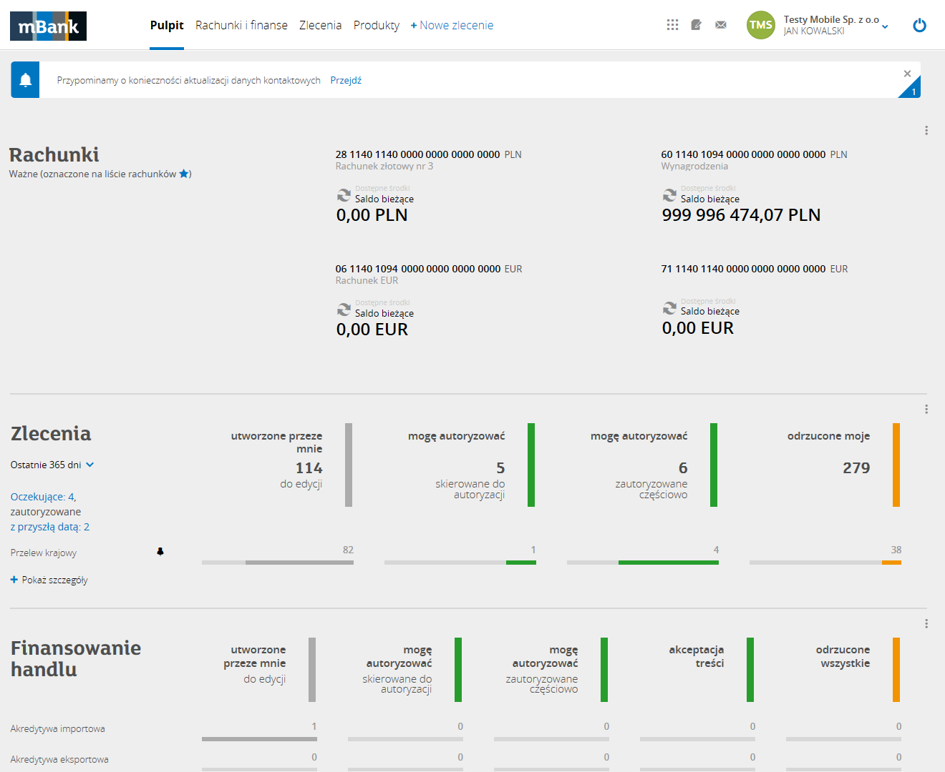945x772 pixels.
Task: Open the Ostatnie 365 dni dropdown
Action: (x=52, y=465)
